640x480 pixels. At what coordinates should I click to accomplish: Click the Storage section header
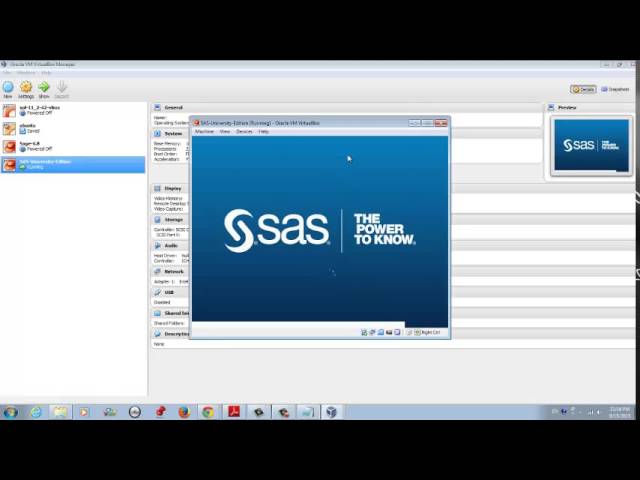(x=173, y=220)
